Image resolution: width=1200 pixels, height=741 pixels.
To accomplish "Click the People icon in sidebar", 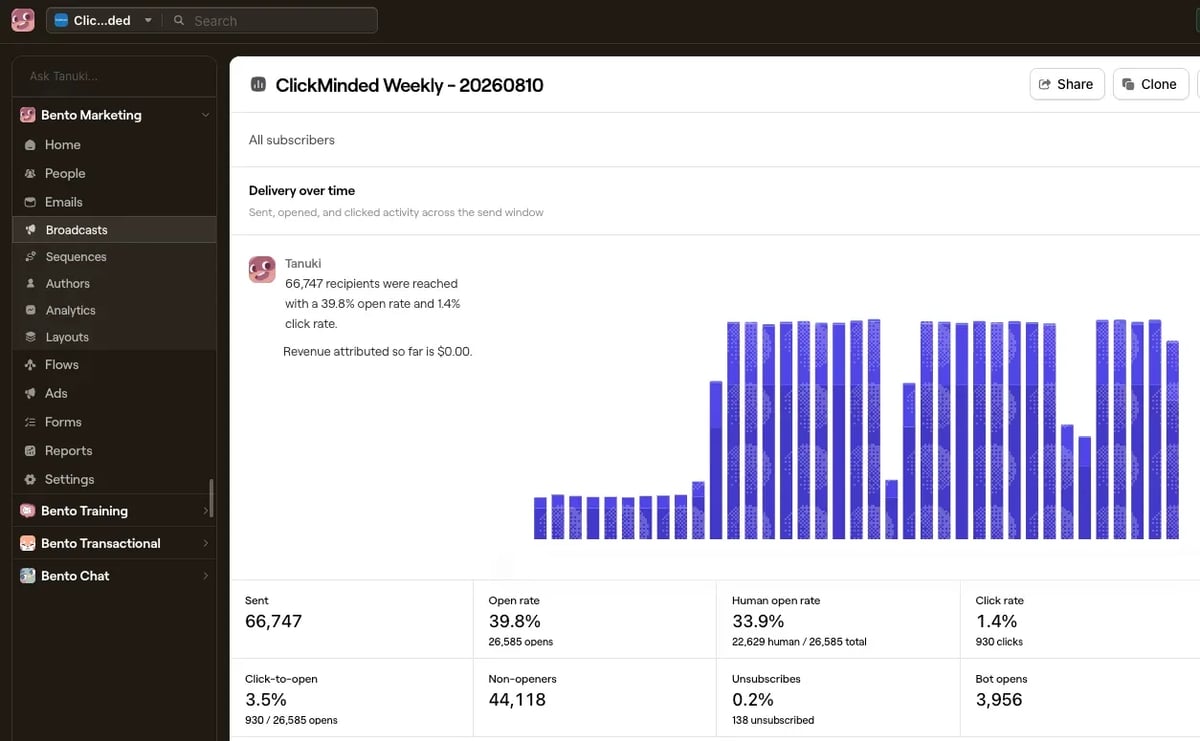I will [x=30, y=173].
